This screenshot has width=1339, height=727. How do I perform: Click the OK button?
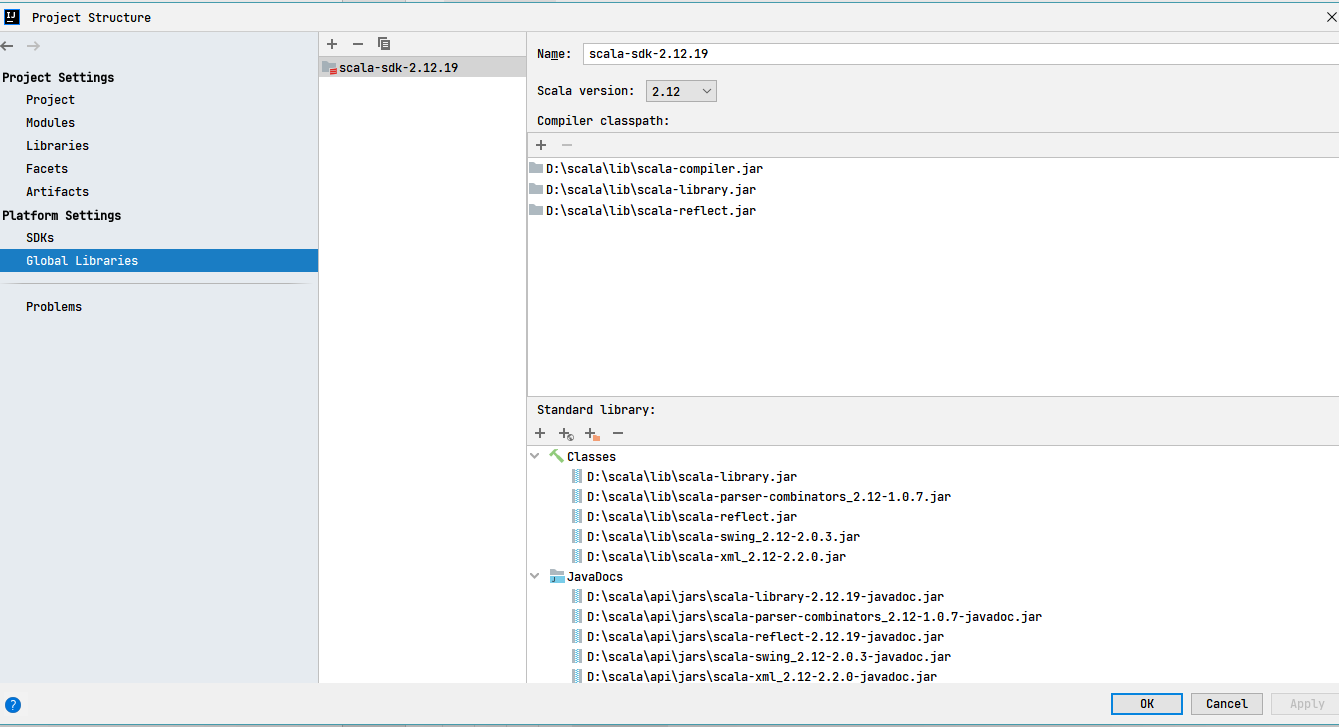click(1147, 704)
